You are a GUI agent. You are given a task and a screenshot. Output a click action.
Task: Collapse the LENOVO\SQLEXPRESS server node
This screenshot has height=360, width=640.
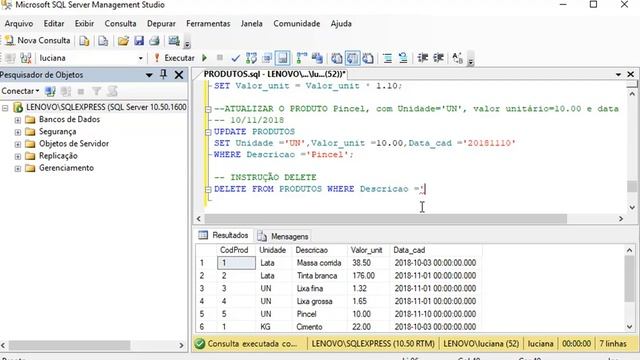click(5, 108)
